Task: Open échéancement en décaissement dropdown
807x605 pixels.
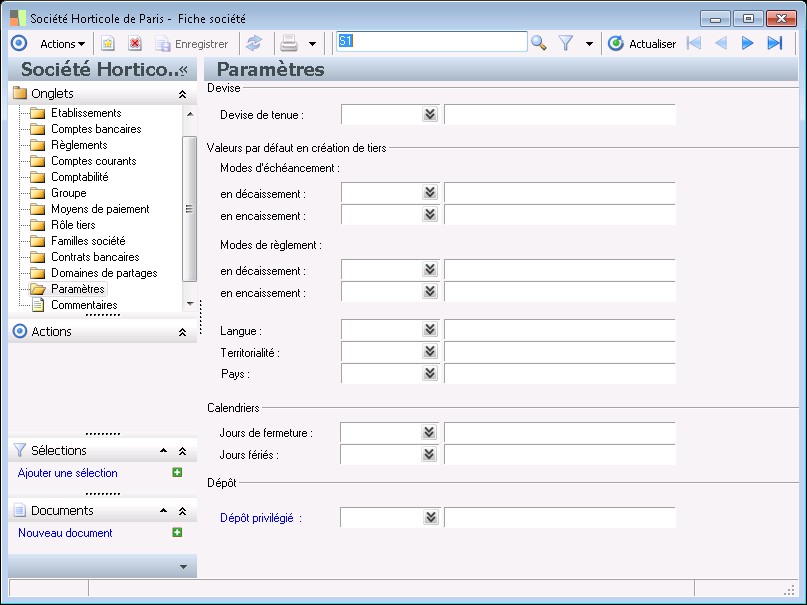Action: 430,193
